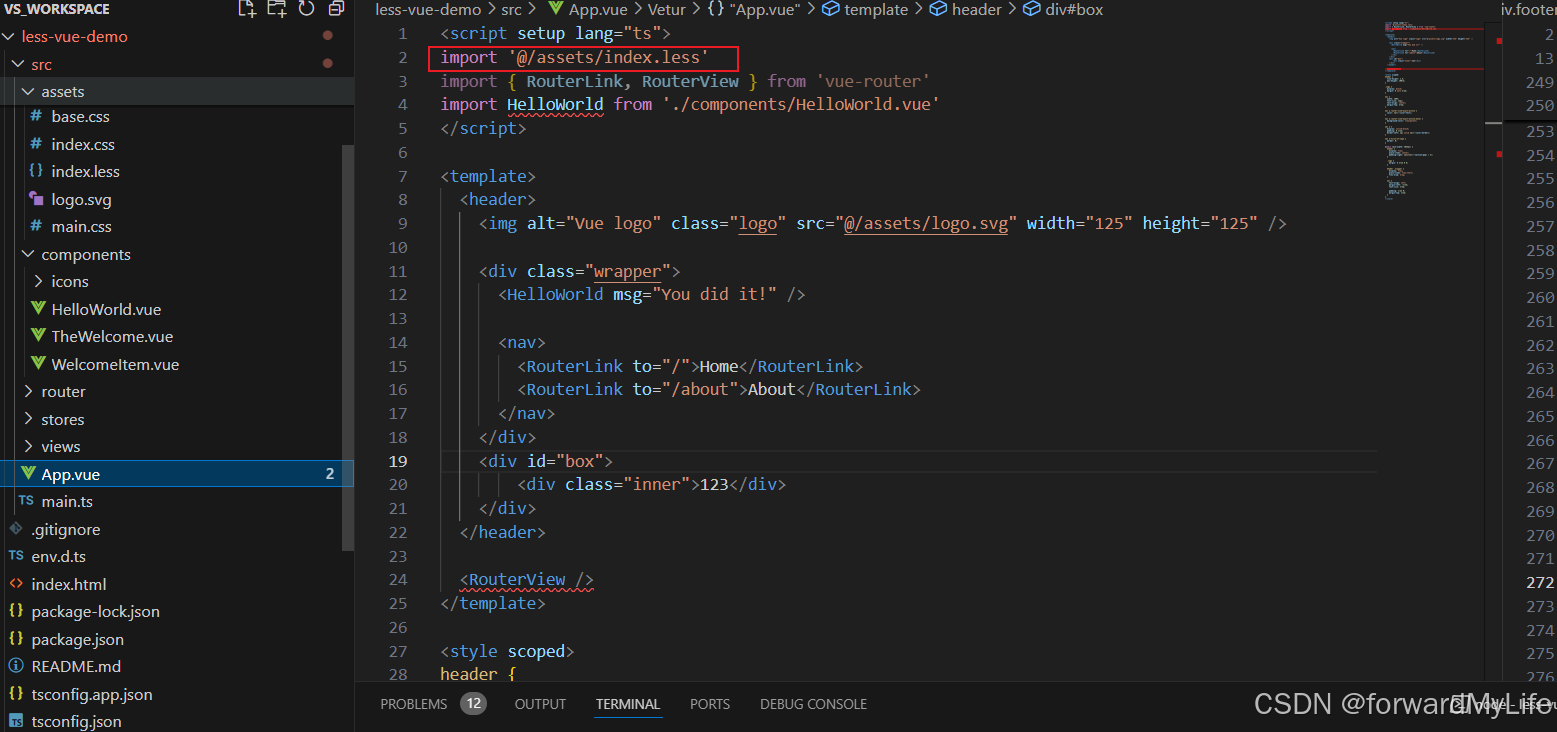Click the cube icon before breadcrumb div#box
1557x732 pixels.
[x=1031, y=9]
